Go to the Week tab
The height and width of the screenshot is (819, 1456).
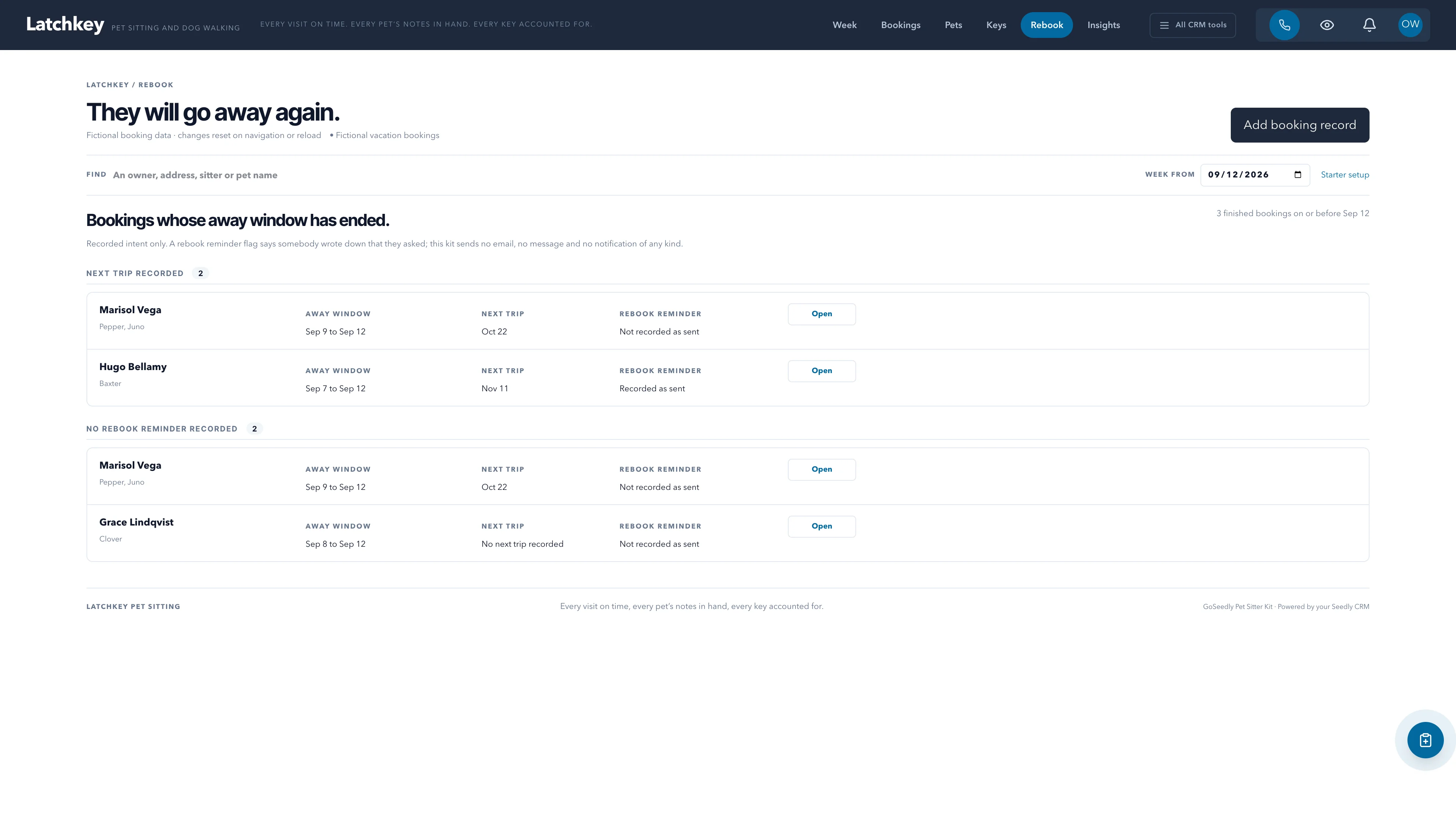pyautogui.click(x=844, y=25)
